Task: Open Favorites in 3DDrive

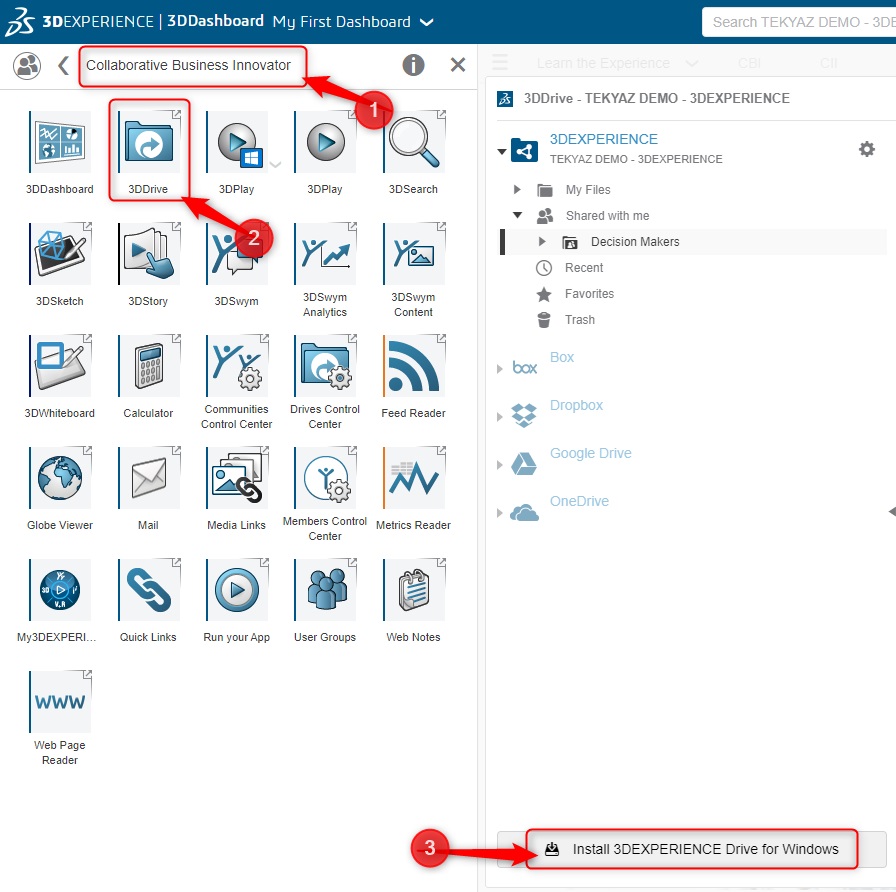Action: click(590, 294)
